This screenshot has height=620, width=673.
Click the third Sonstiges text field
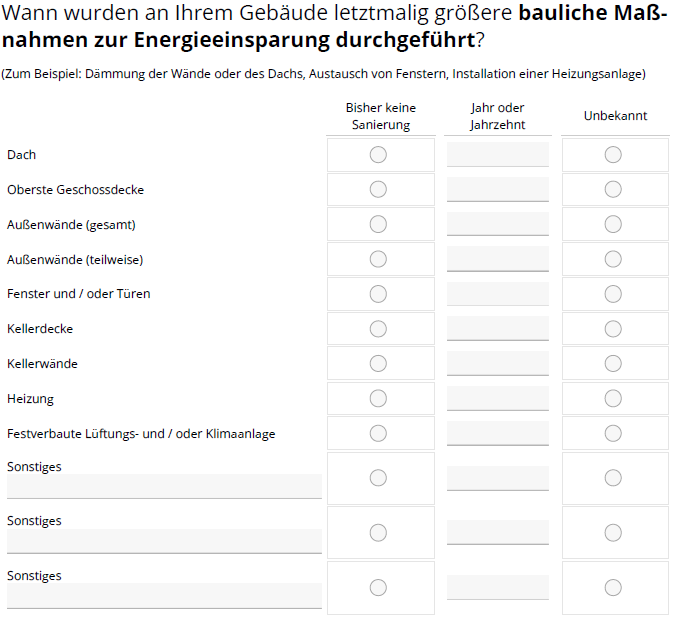tap(164, 596)
